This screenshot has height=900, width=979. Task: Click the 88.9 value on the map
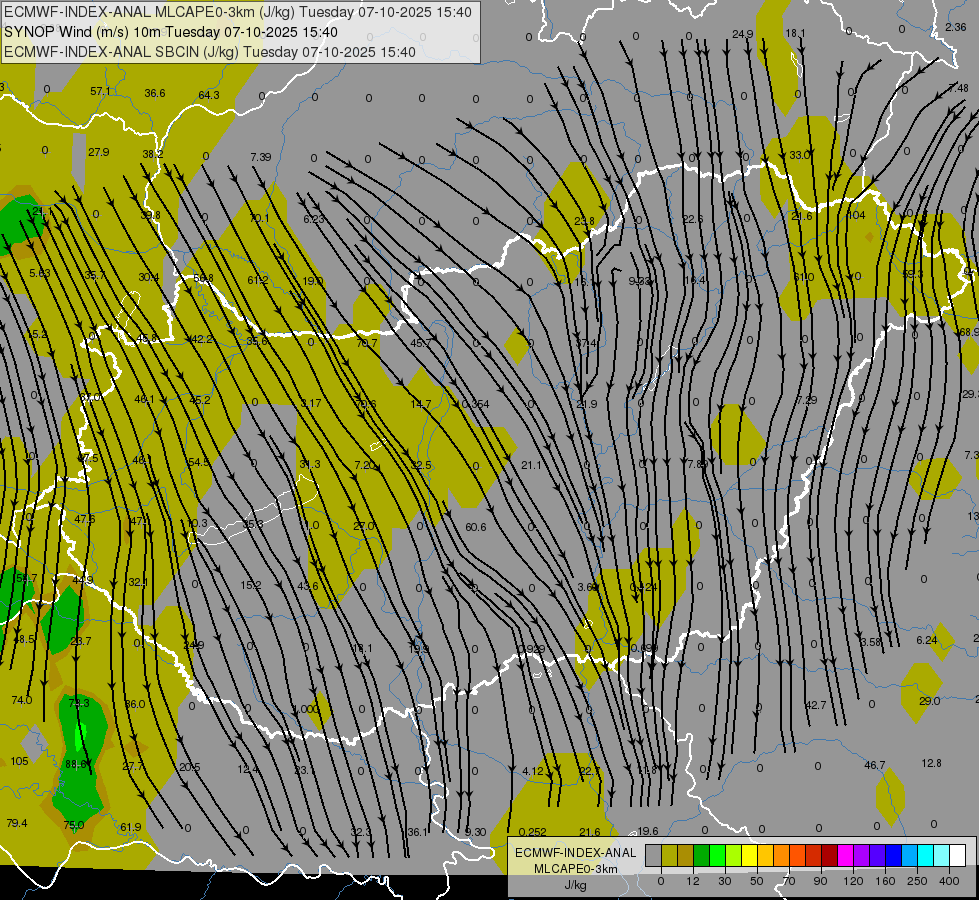pyautogui.click(x=77, y=763)
